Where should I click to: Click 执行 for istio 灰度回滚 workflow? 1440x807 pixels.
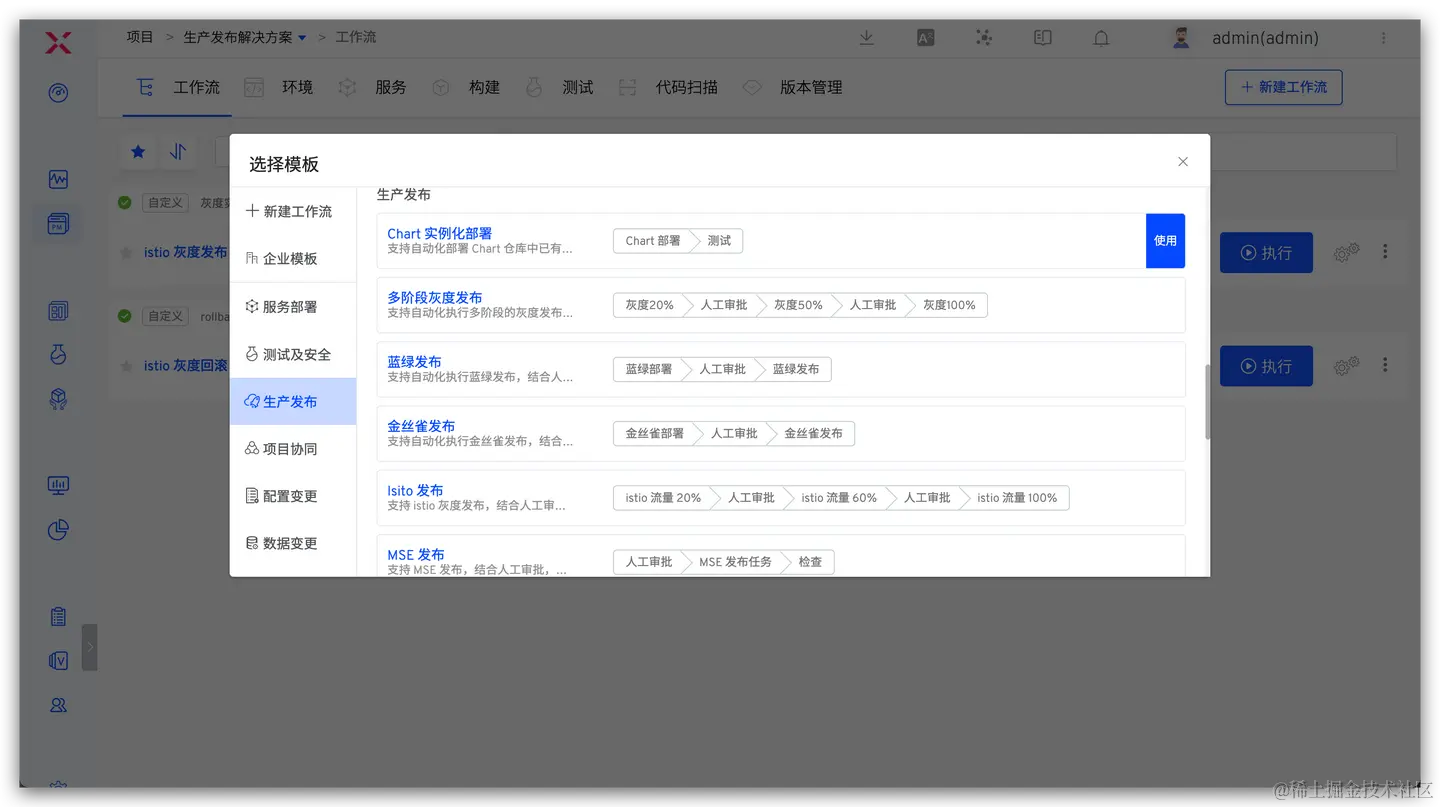pyautogui.click(x=1266, y=366)
